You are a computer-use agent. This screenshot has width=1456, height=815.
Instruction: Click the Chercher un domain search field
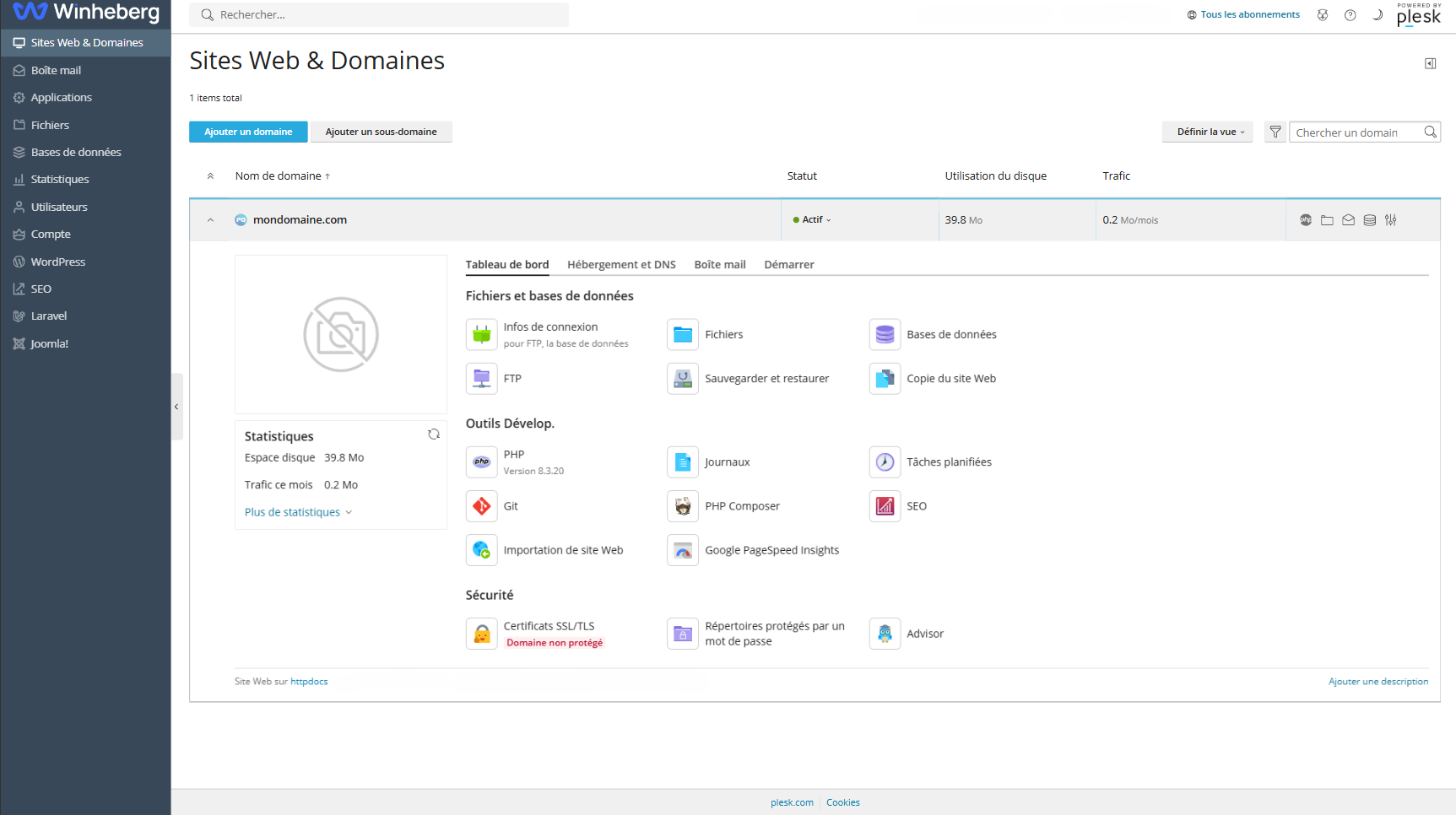[x=1356, y=132]
